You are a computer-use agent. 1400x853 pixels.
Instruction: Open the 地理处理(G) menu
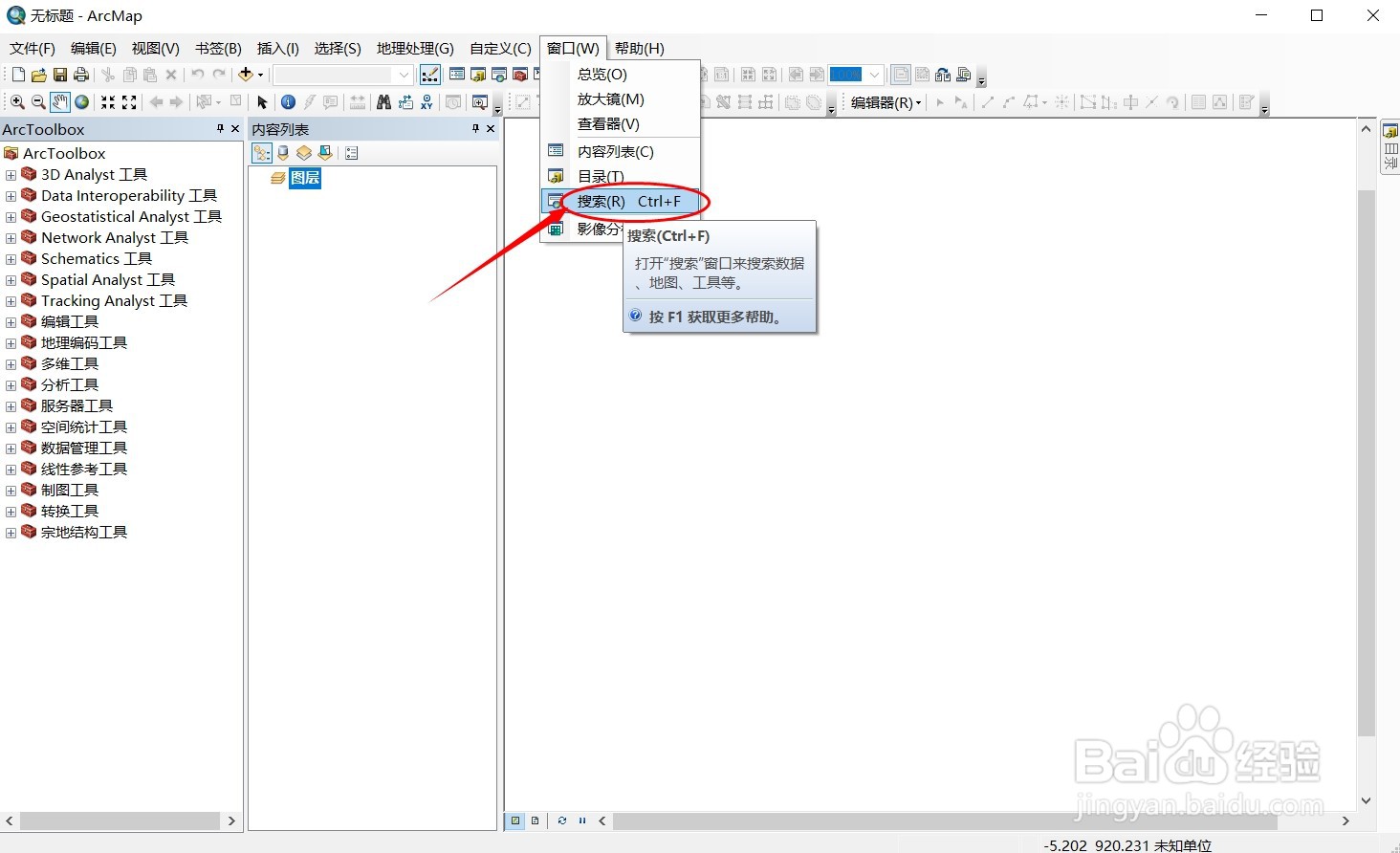pyautogui.click(x=415, y=49)
